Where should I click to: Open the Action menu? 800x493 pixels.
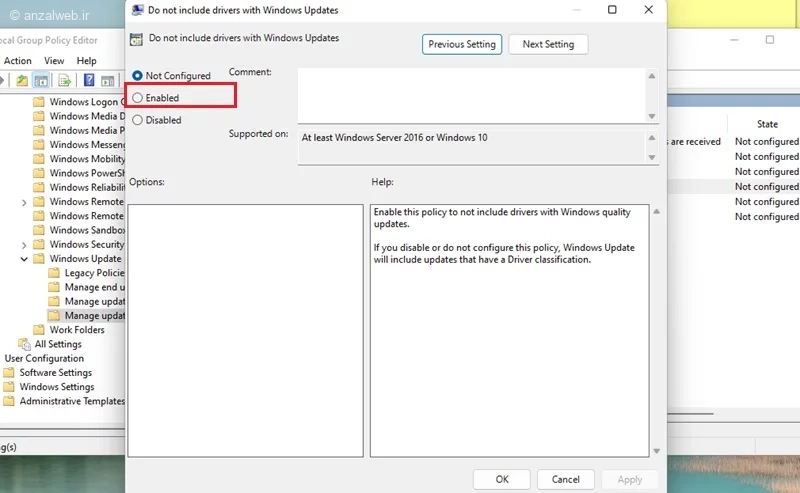[x=18, y=61]
